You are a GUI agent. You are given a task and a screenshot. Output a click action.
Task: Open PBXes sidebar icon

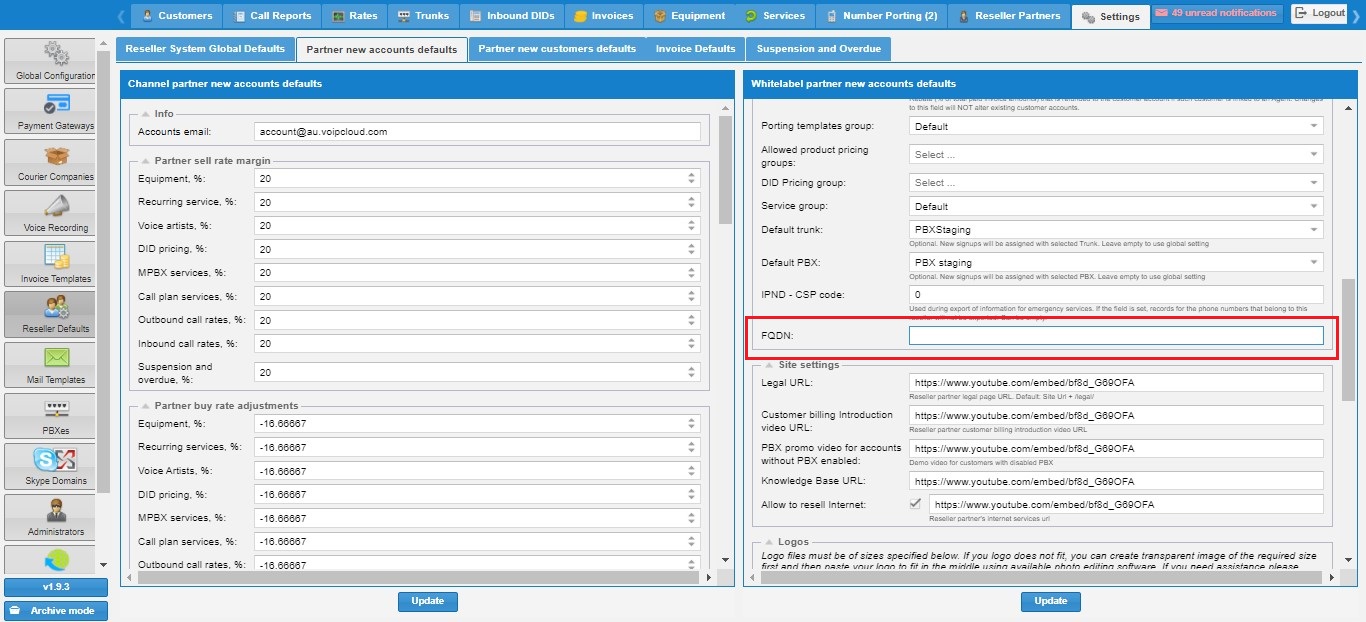click(56, 410)
